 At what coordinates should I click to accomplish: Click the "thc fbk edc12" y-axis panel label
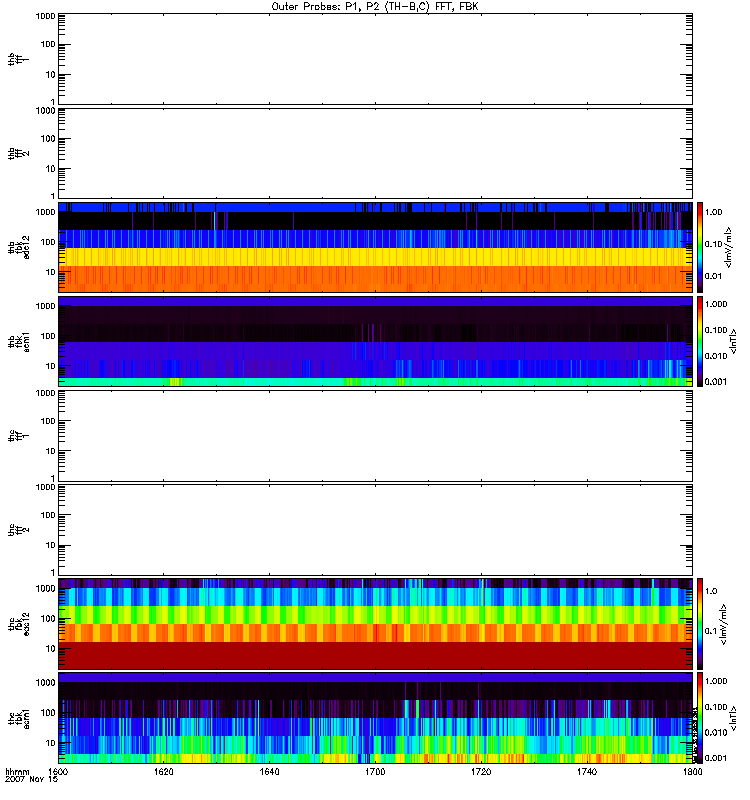coord(18,624)
